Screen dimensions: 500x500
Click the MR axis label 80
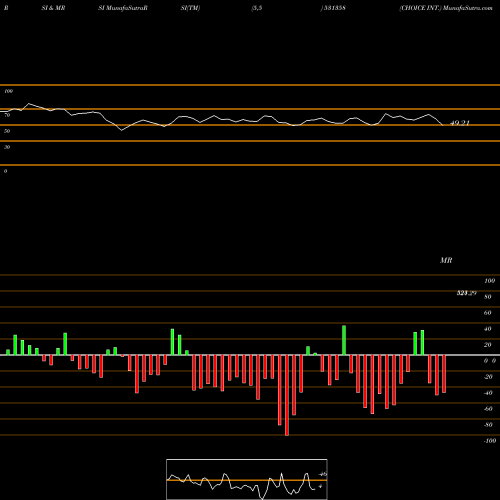tap(488, 297)
